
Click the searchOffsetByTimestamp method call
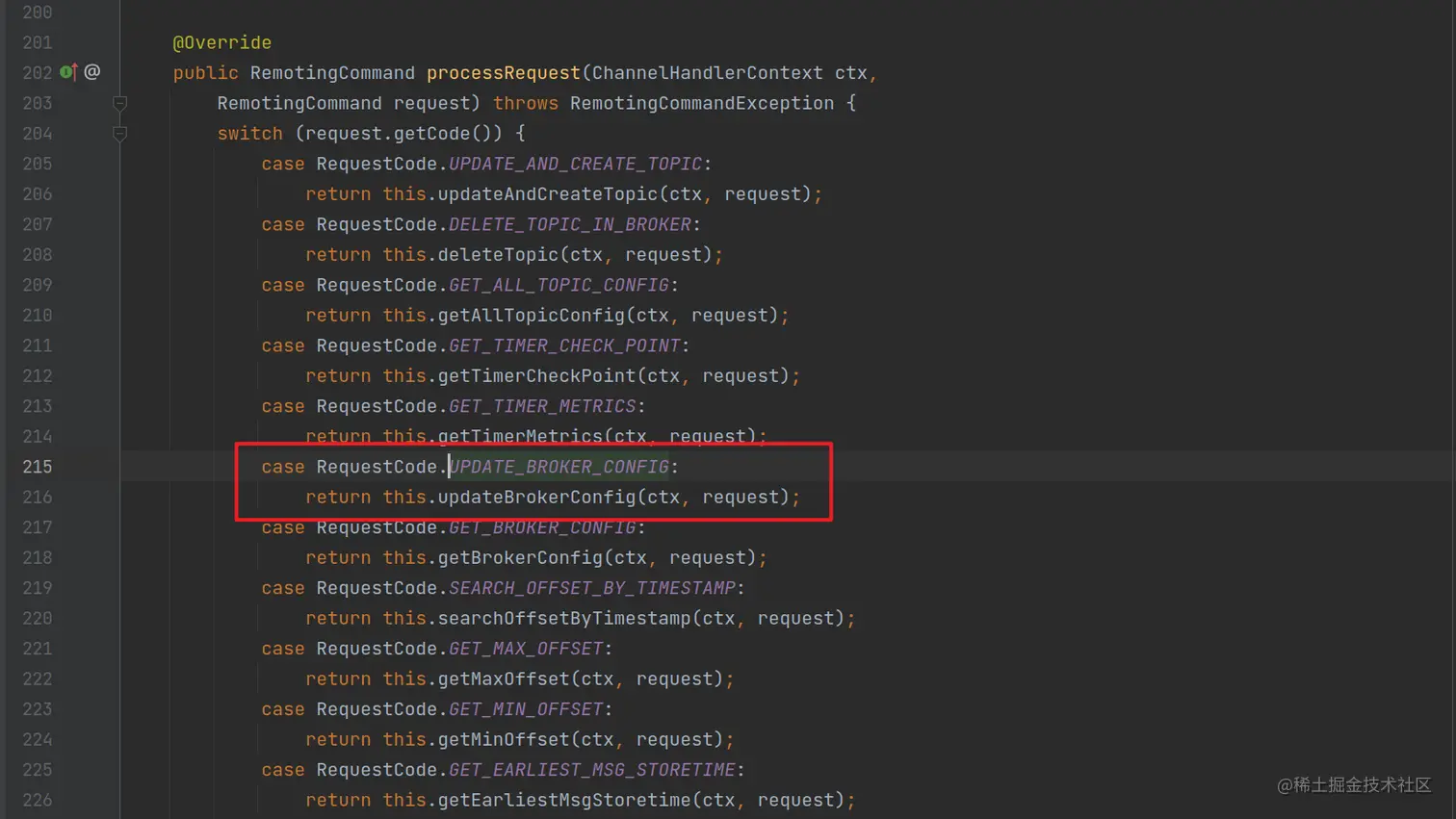click(564, 619)
